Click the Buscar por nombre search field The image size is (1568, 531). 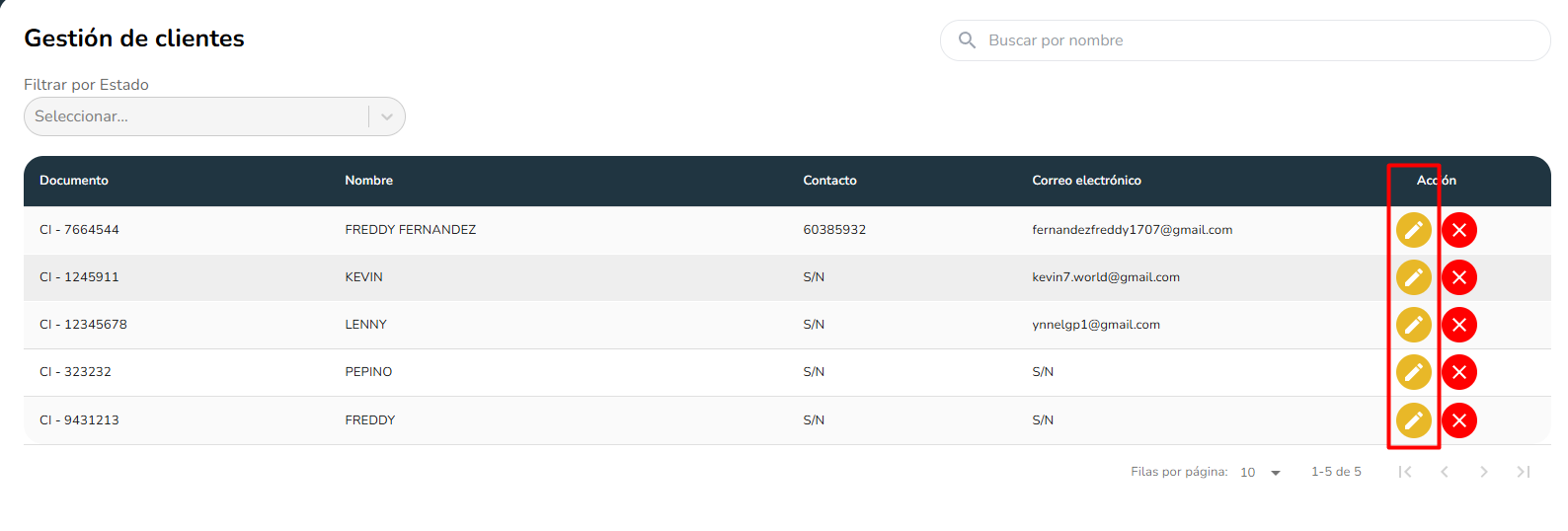[x=1254, y=40]
